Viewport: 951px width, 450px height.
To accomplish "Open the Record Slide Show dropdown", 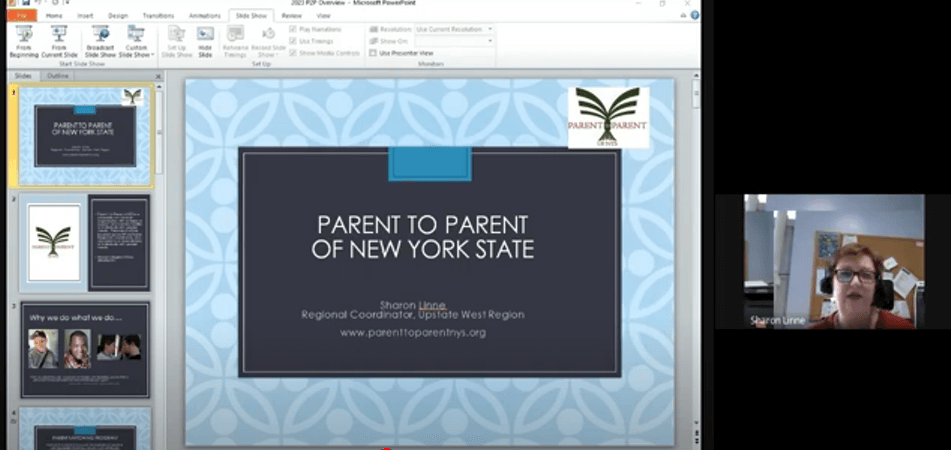I will tap(269, 41).
